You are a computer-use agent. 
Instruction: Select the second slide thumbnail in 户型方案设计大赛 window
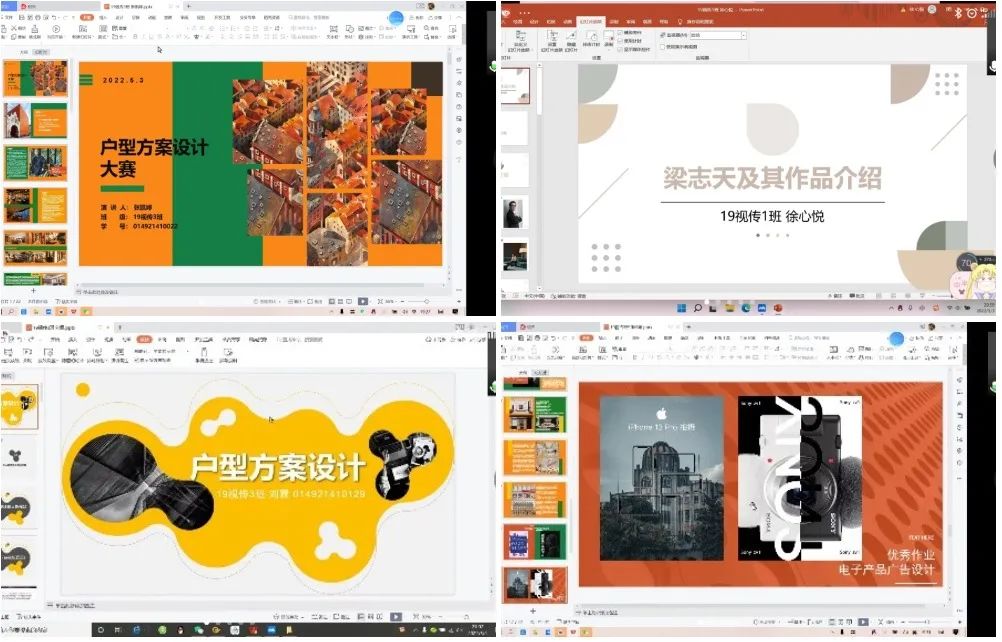35,120
